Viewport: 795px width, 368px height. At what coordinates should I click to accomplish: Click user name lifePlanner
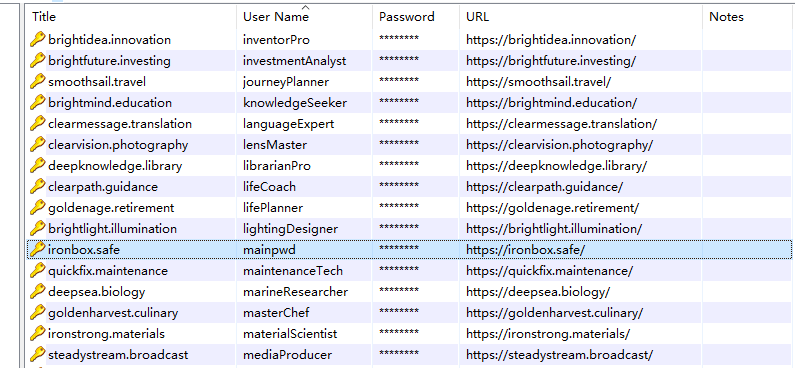coord(273,208)
